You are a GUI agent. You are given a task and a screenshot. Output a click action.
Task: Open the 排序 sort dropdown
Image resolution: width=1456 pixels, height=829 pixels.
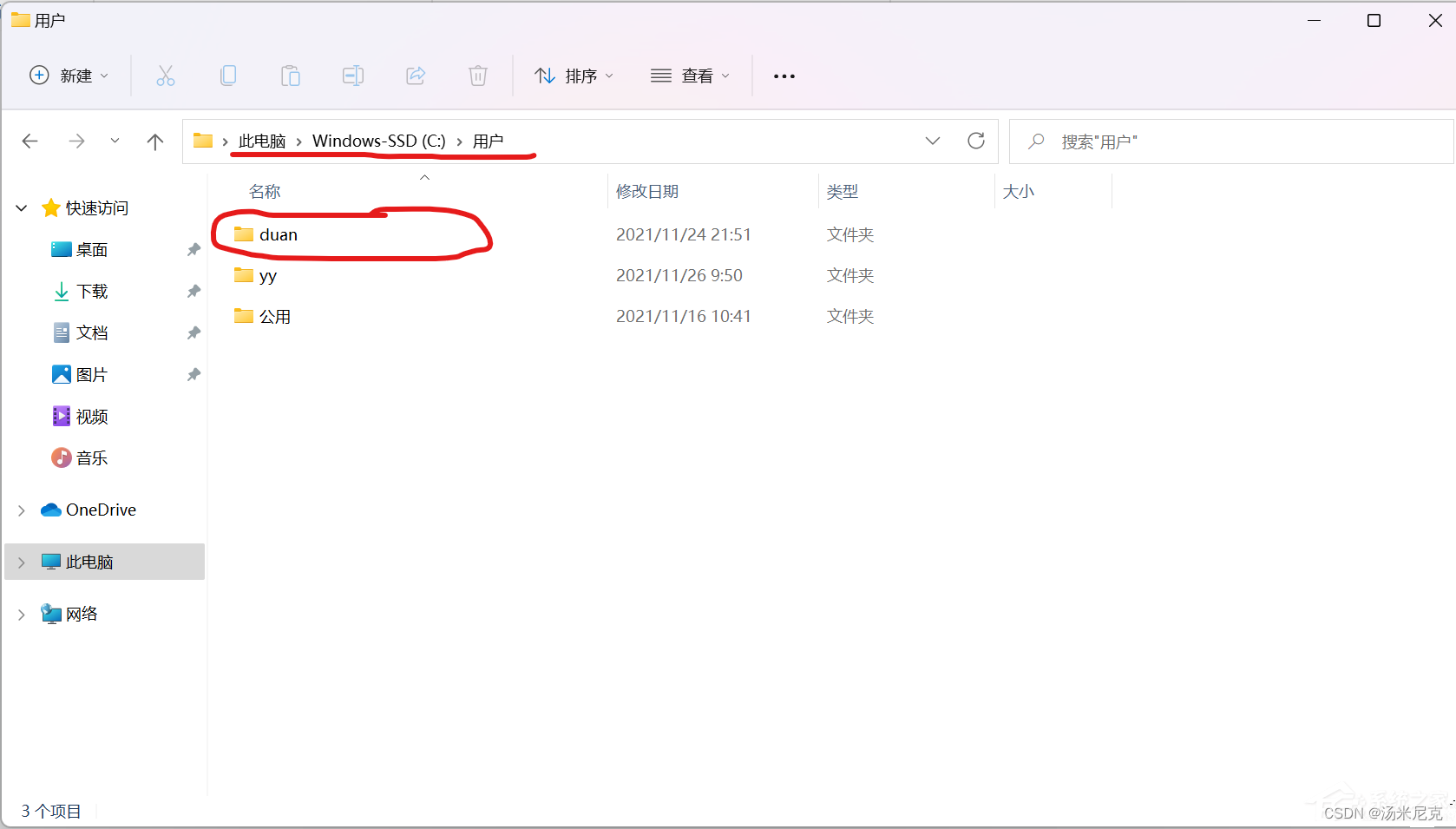pyautogui.click(x=574, y=76)
